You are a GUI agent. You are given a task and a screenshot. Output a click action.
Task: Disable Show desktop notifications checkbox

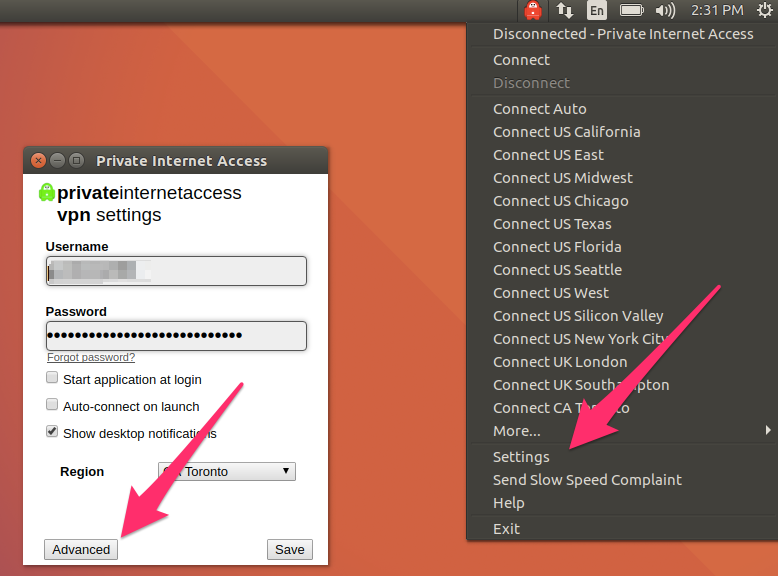point(52,431)
